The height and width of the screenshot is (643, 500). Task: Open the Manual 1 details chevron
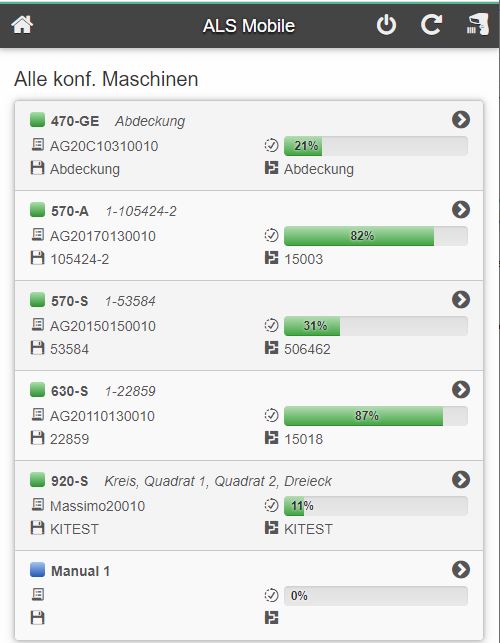tap(461, 570)
